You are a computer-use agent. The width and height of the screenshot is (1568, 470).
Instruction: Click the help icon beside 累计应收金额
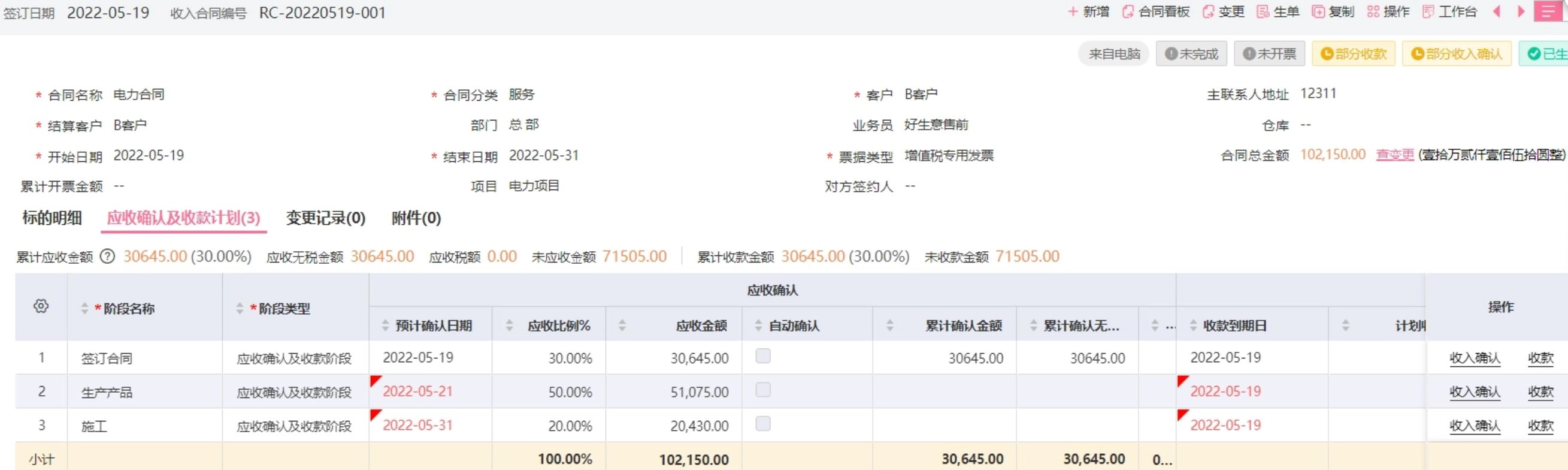click(x=107, y=257)
